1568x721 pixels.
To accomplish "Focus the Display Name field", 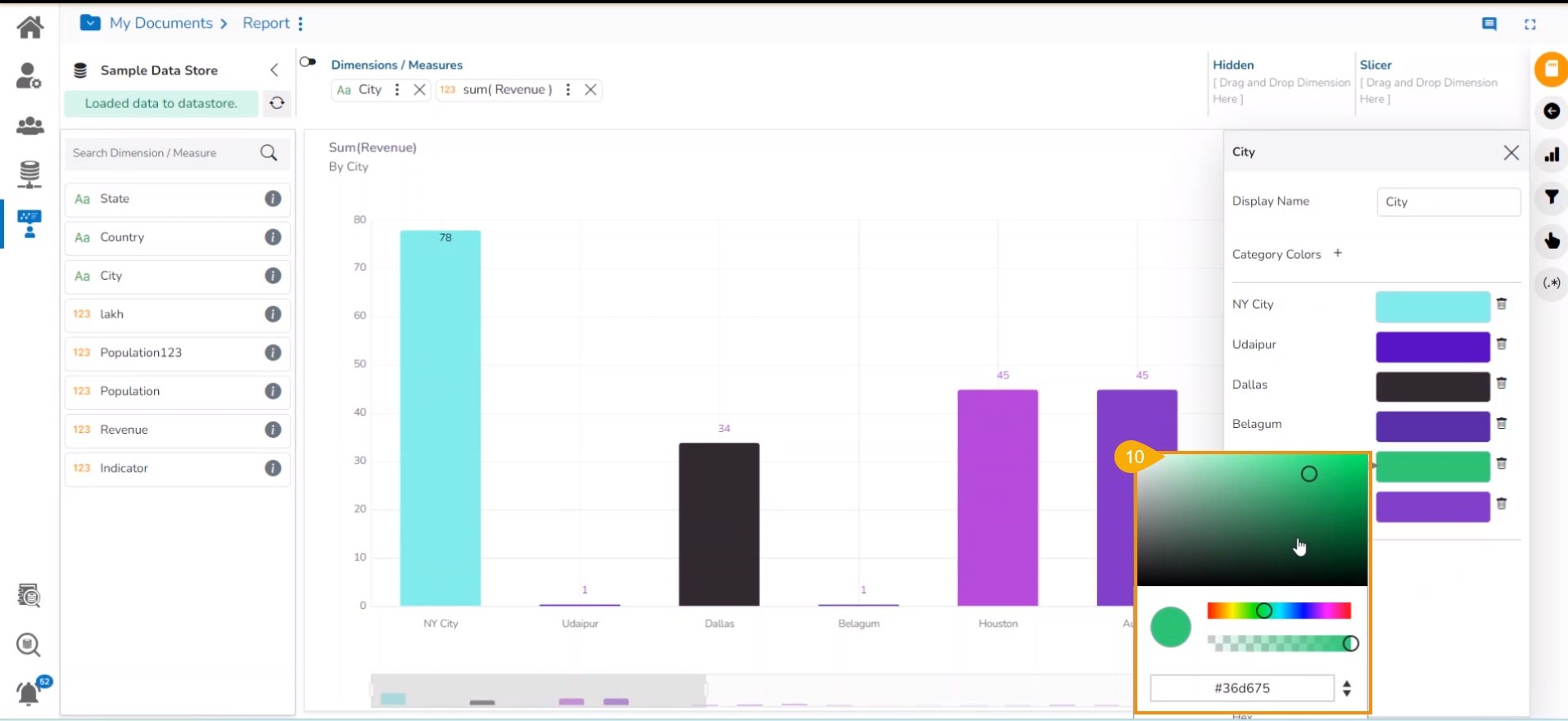I will point(1448,202).
